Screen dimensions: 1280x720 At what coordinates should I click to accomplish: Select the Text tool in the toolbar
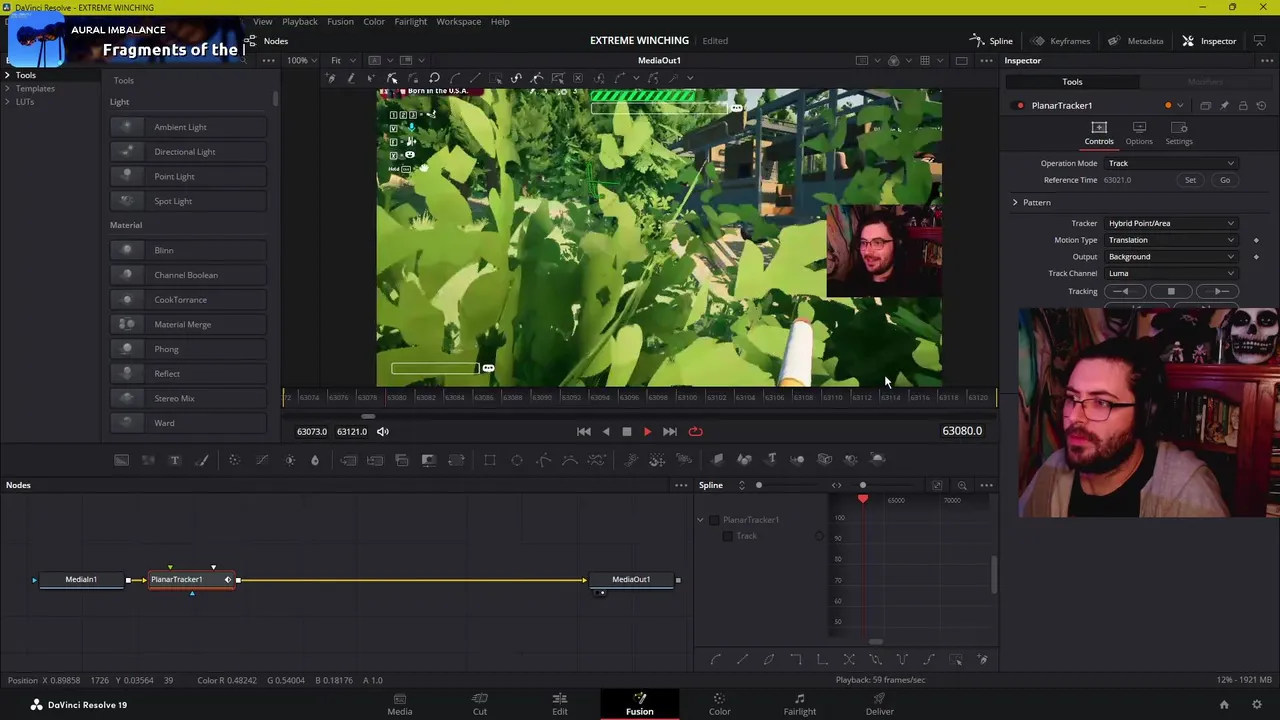[174, 460]
